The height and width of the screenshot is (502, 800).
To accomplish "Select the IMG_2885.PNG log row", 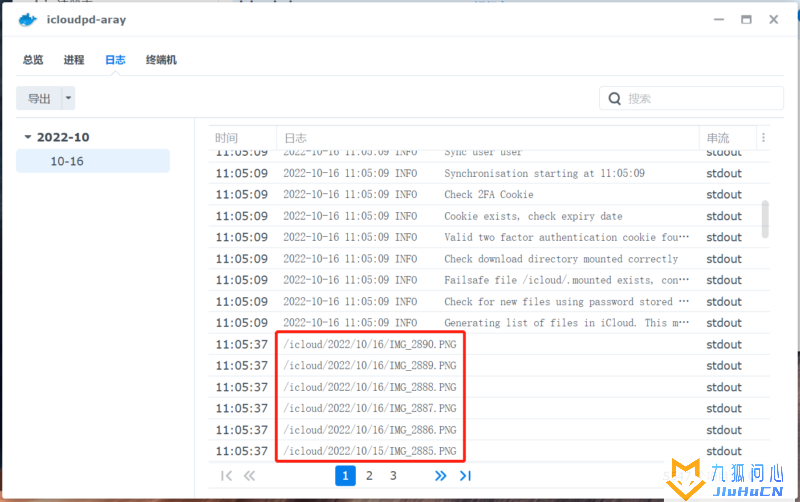I will tap(489, 451).
